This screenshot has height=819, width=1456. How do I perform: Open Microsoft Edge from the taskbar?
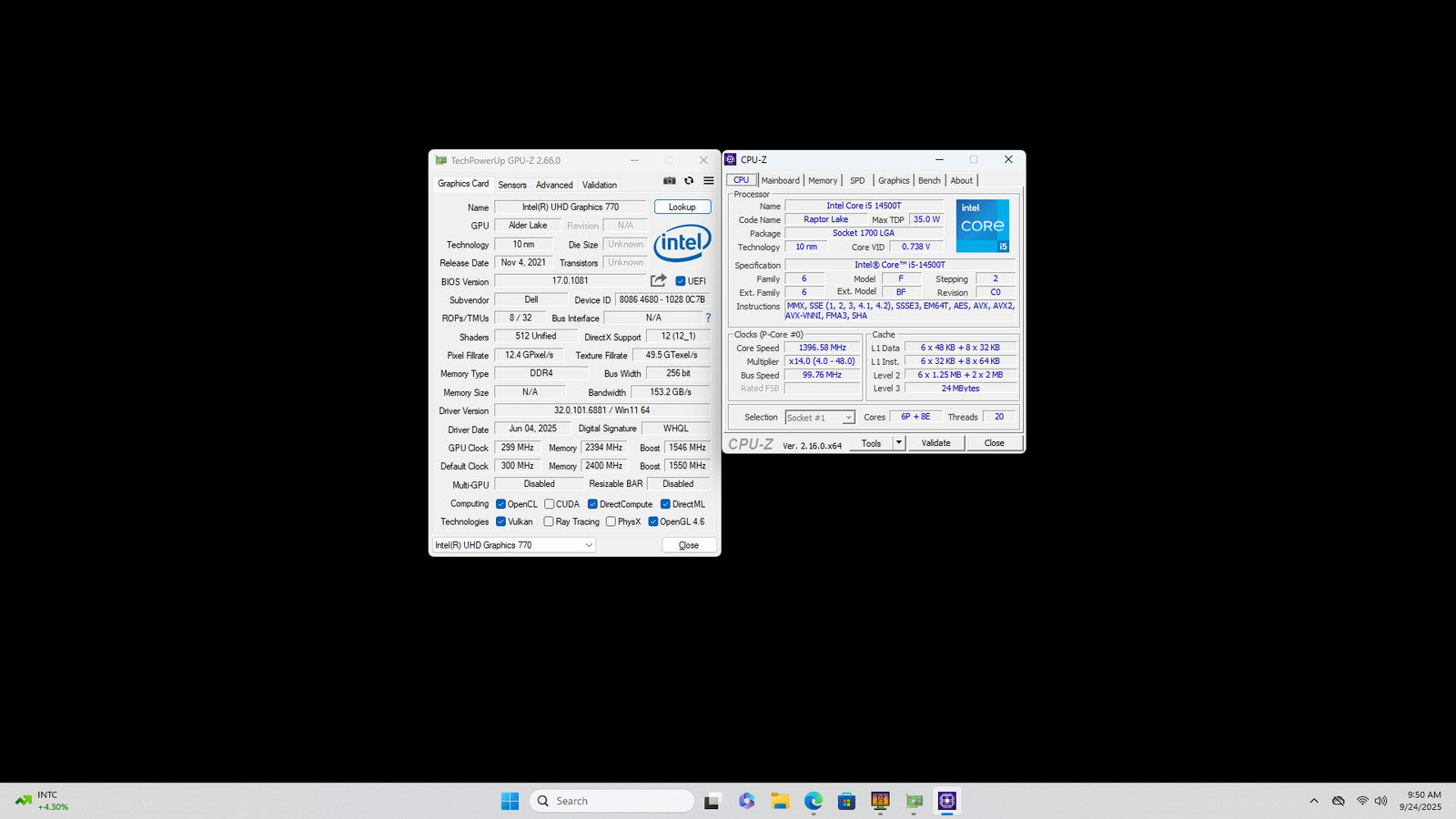(x=813, y=801)
